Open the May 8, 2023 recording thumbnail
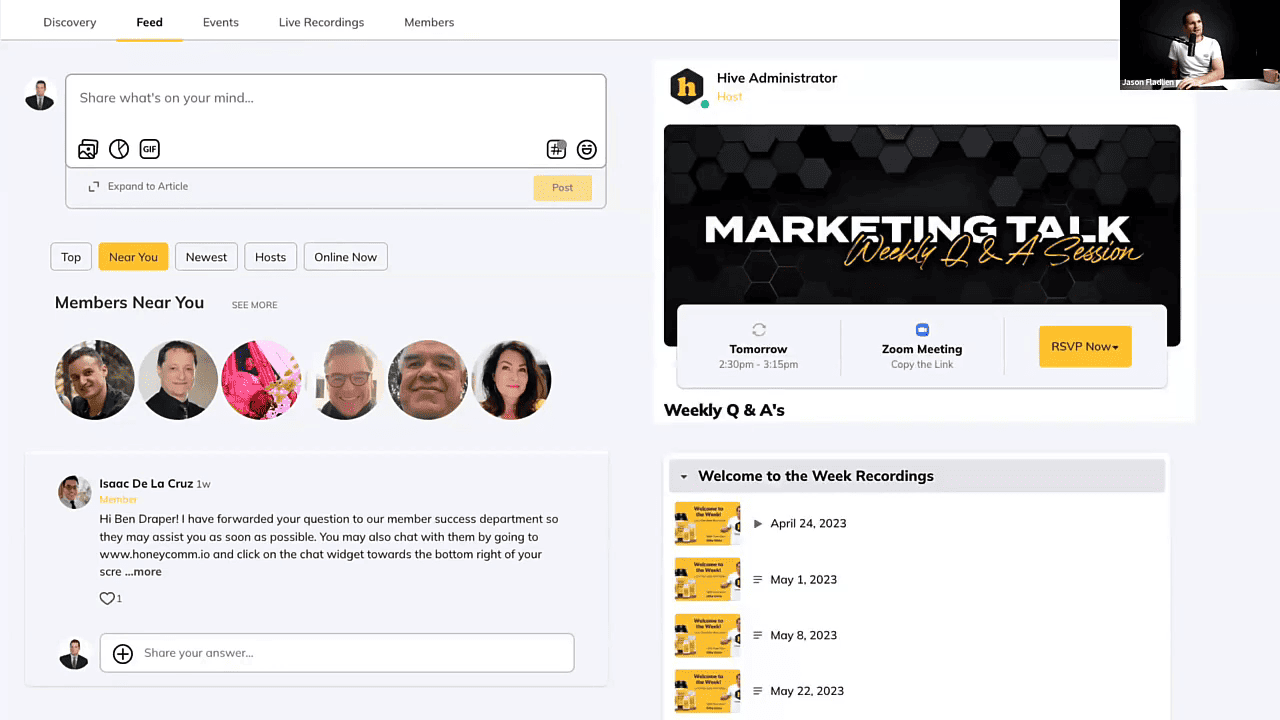Viewport: 1280px width, 720px height. [708, 635]
